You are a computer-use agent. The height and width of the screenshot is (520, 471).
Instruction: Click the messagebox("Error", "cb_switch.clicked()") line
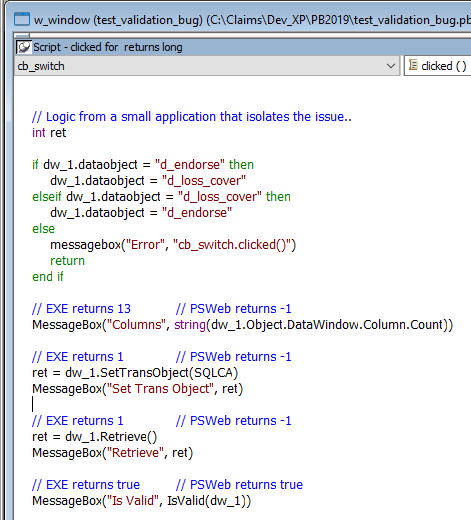[173, 245]
